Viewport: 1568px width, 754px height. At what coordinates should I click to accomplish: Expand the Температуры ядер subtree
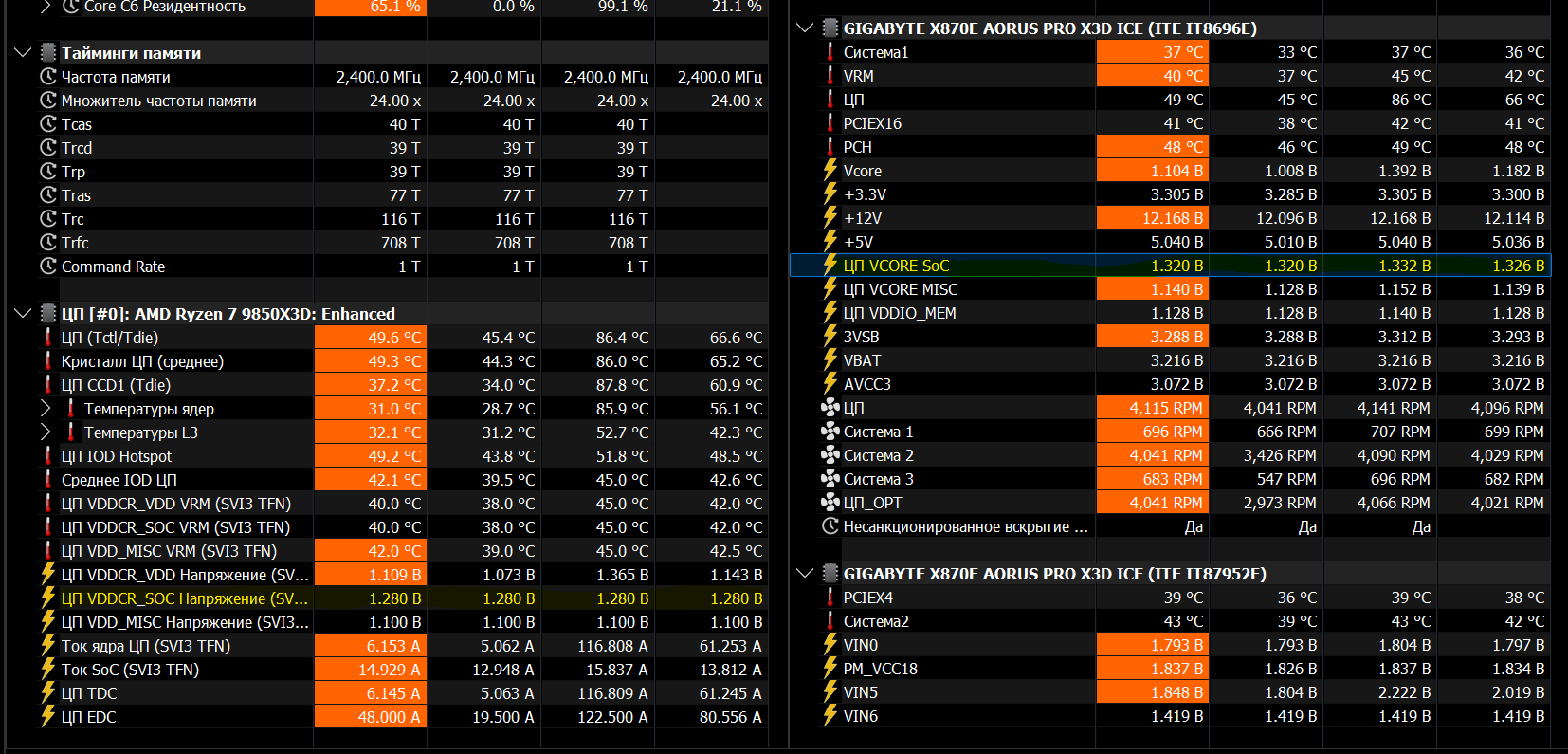(46, 409)
